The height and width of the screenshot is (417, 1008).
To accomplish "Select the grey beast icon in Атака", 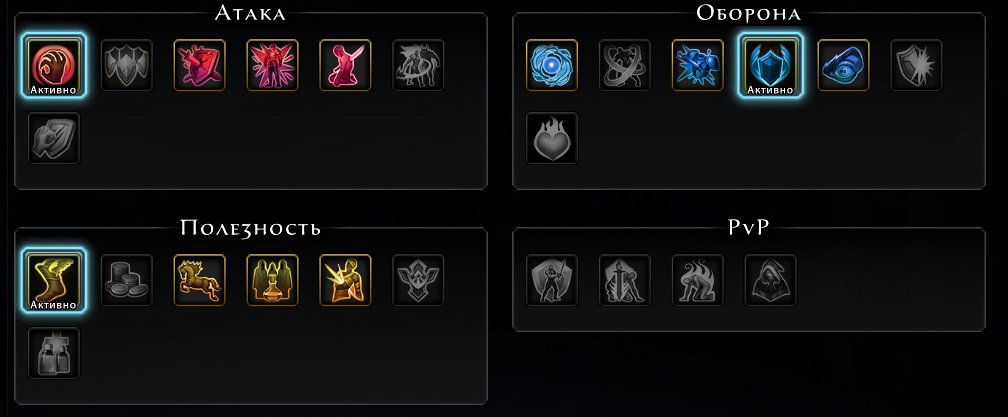I will point(419,65).
